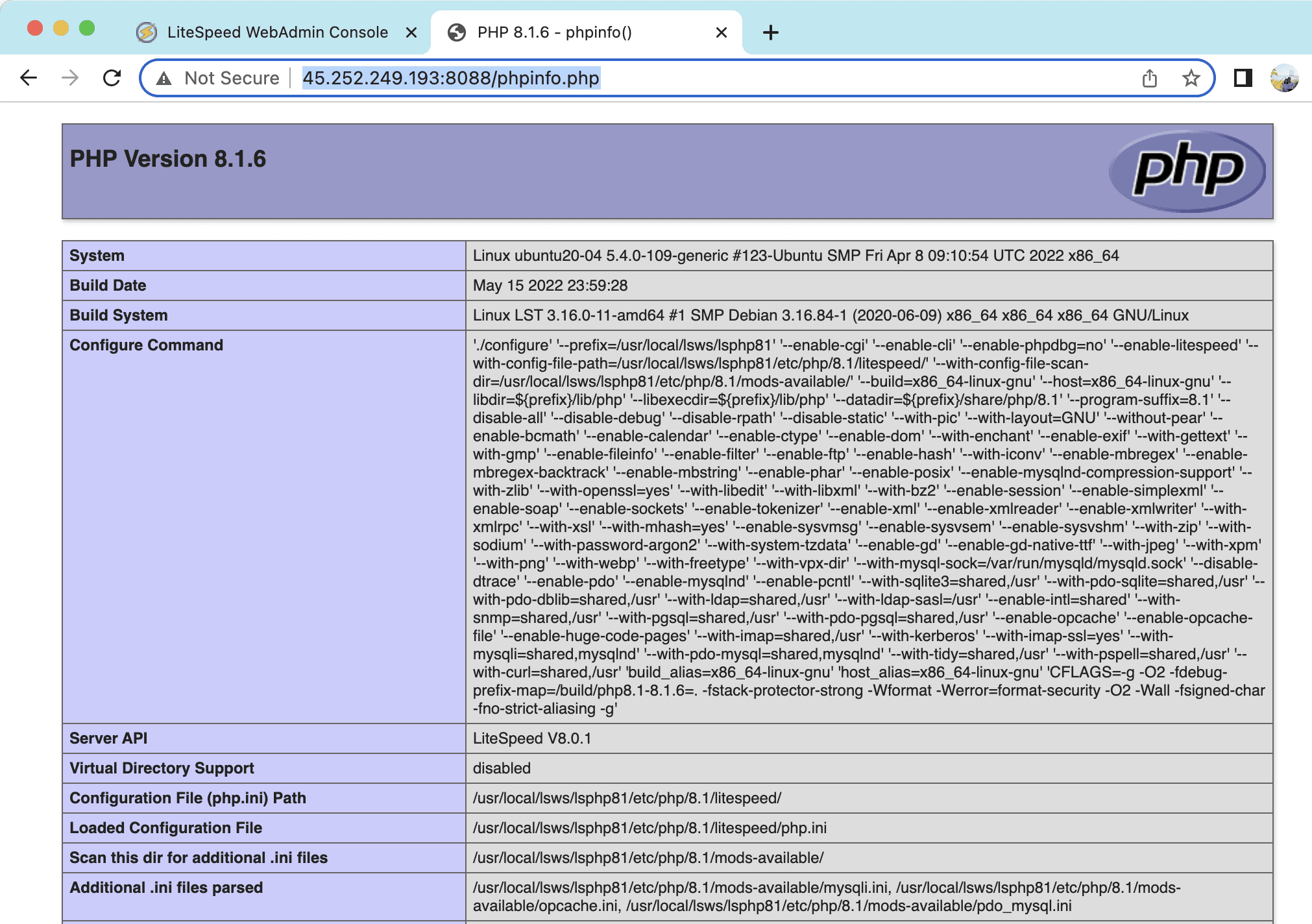
Task: Click the green macOS fullscreen button
Action: (x=87, y=29)
